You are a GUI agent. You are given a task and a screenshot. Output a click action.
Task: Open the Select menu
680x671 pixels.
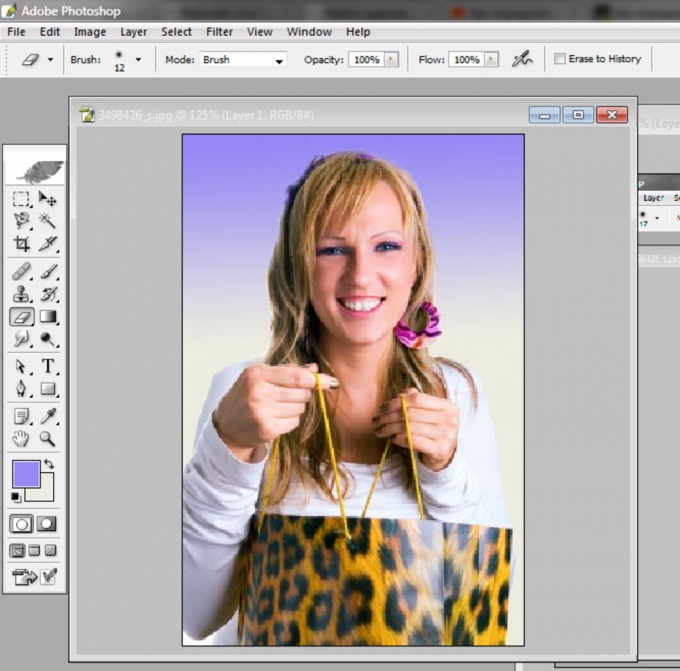[x=177, y=32]
